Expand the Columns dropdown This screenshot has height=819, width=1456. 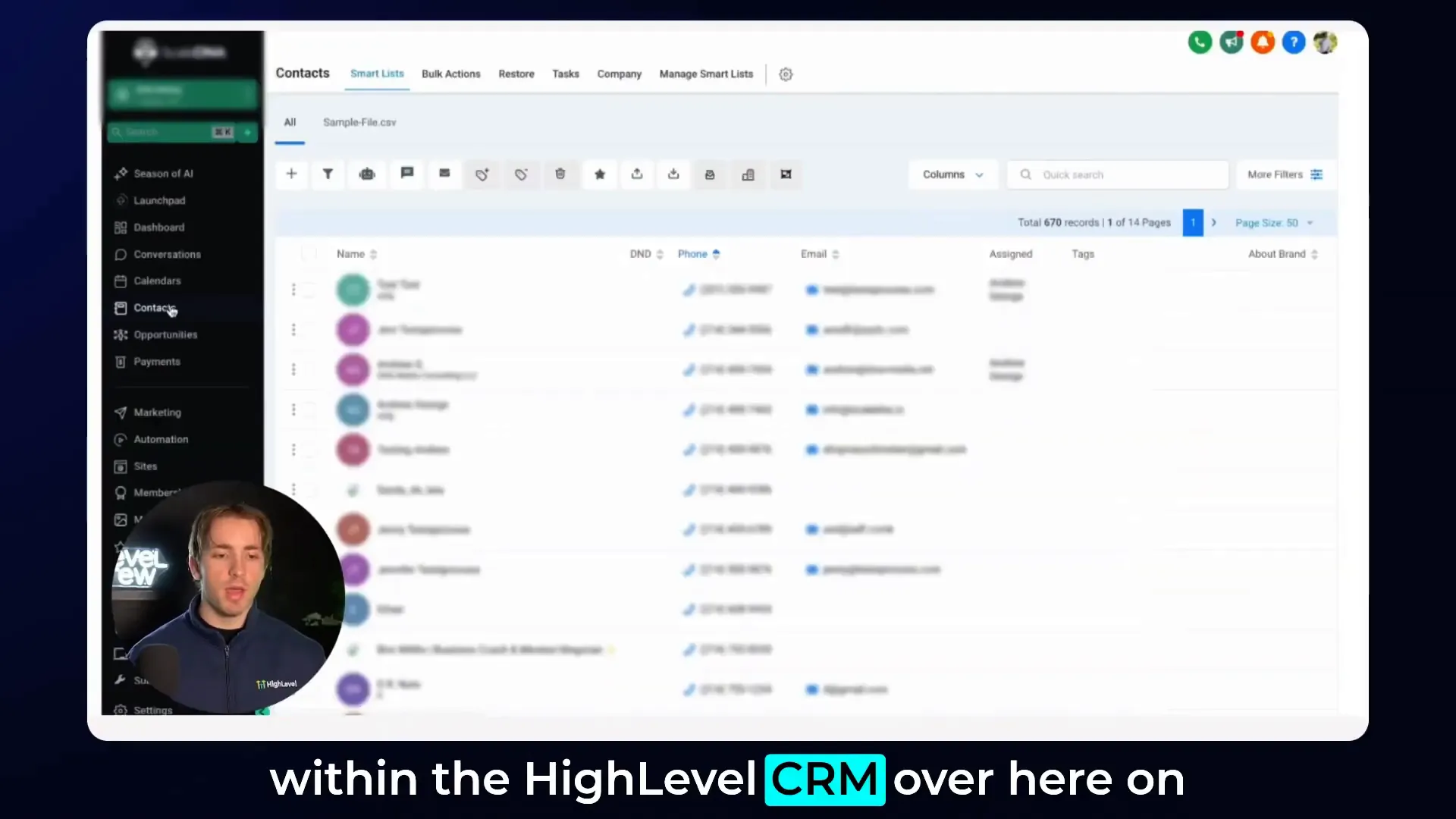tap(953, 174)
